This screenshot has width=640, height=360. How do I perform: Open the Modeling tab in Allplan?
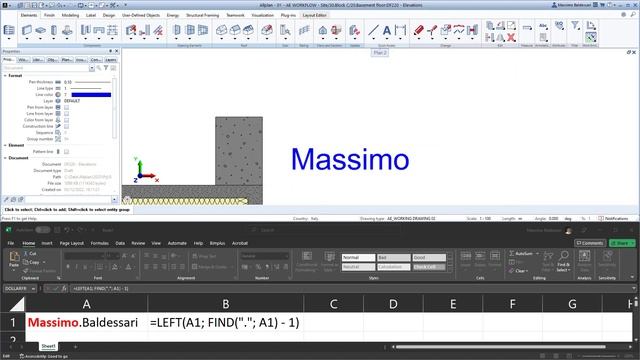(70, 15)
